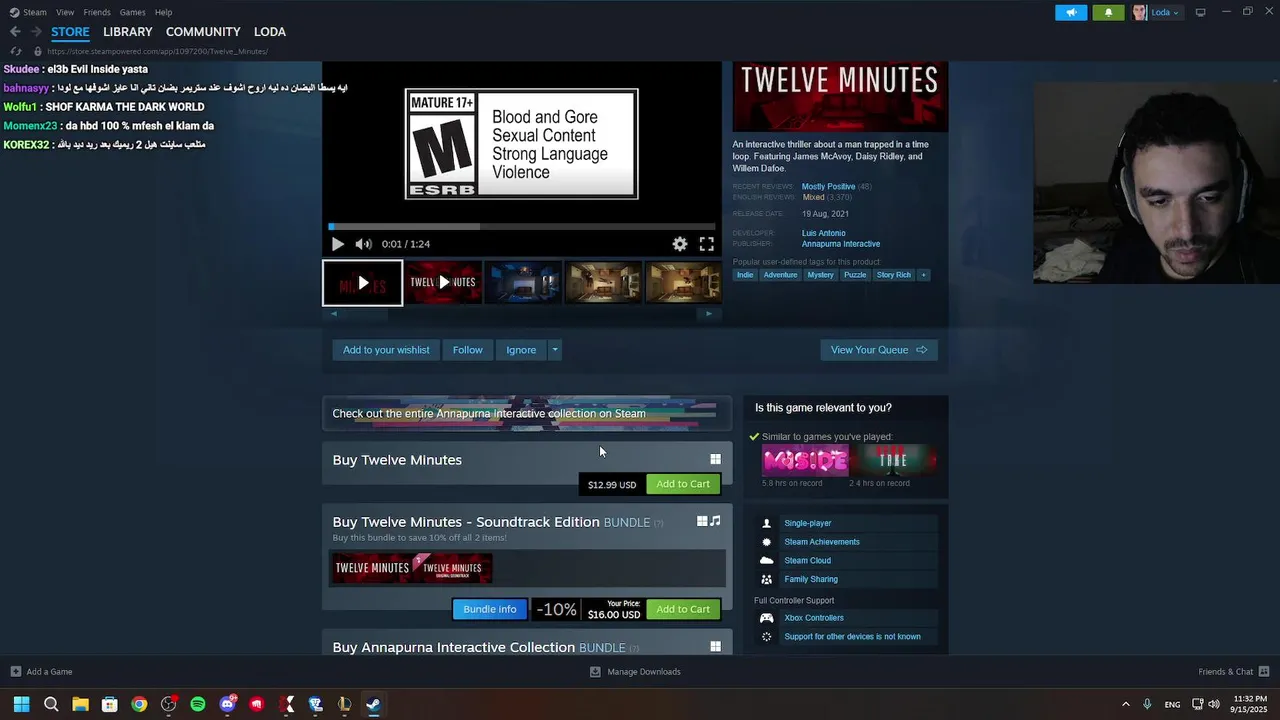Add Twelve Minutes to your wishlist
The height and width of the screenshot is (720, 1280).
point(386,350)
